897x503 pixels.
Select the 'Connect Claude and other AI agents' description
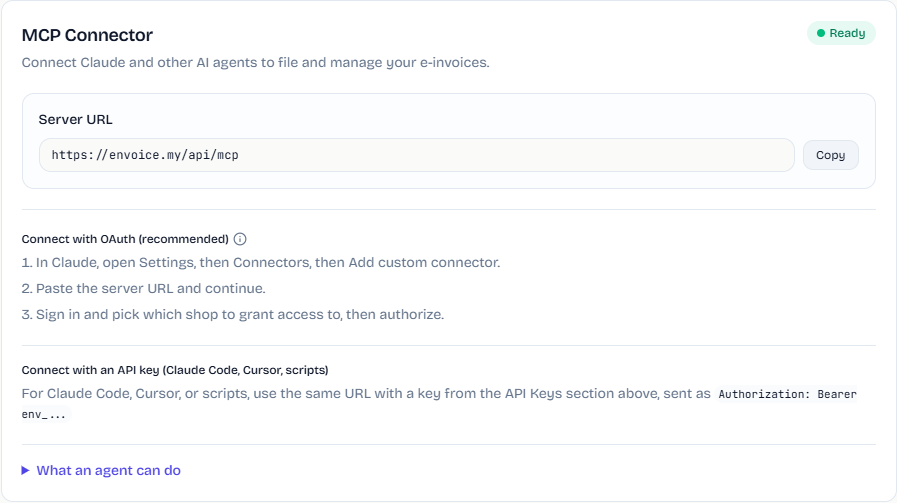click(256, 62)
